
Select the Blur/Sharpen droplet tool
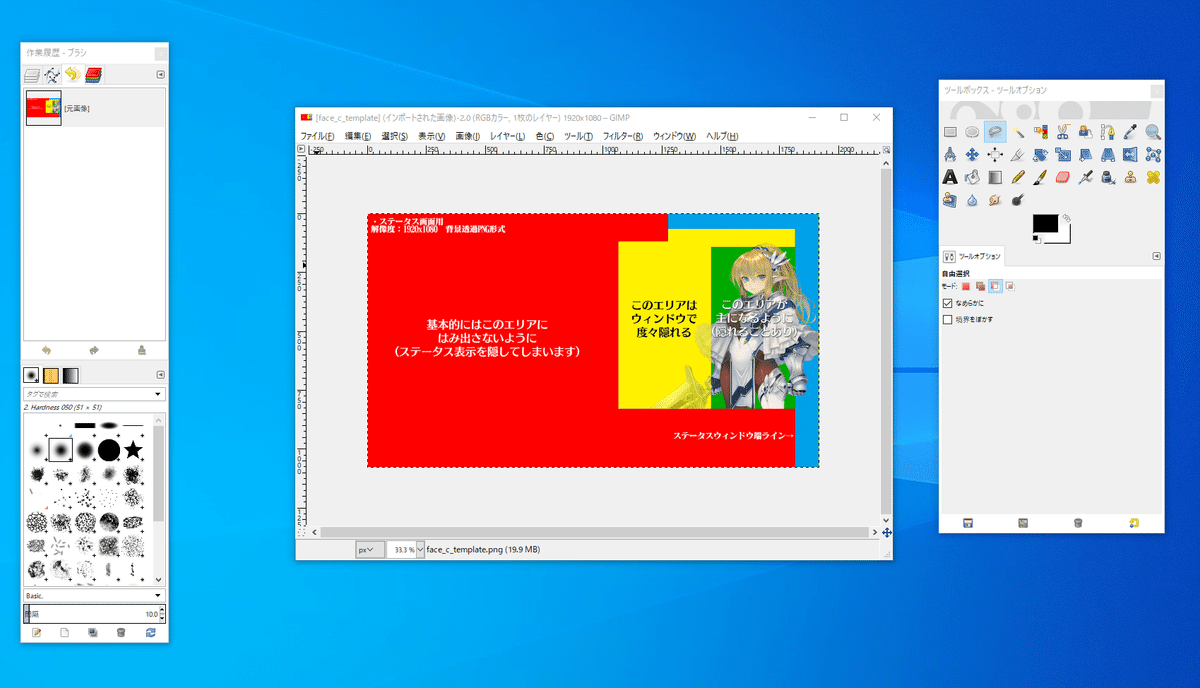point(972,200)
